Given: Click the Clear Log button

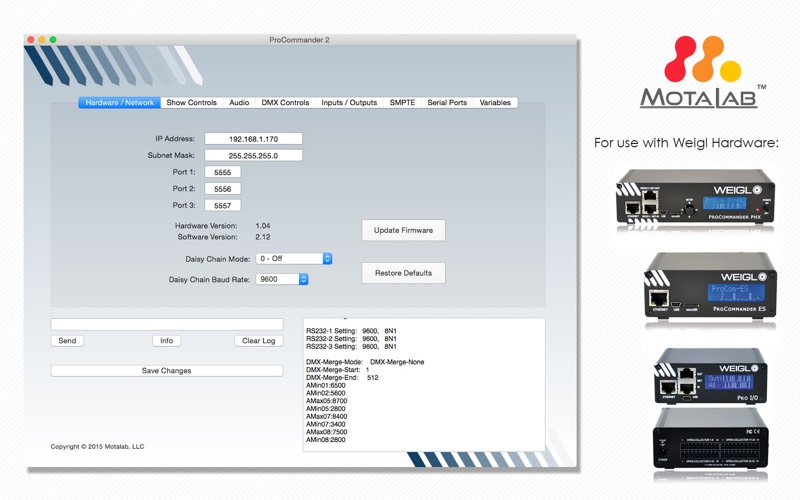Looking at the screenshot, I should point(259,341).
